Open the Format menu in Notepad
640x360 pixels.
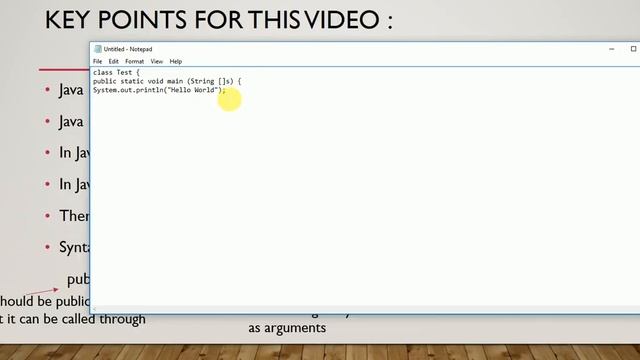[x=135, y=62]
